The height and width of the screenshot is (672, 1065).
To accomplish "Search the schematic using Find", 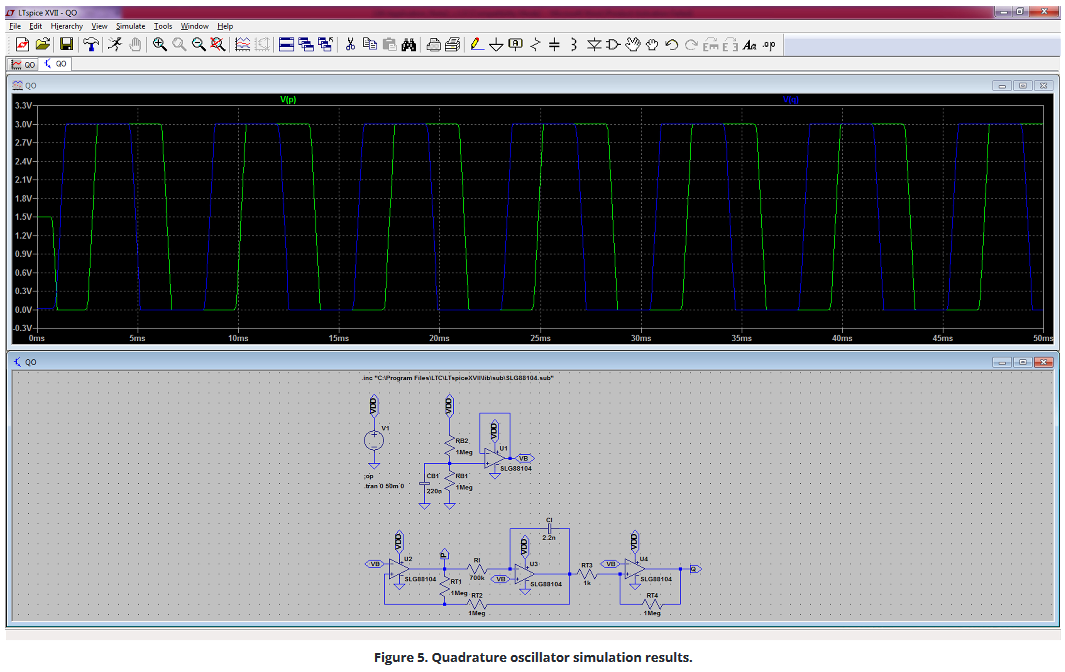I will tap(411, 44).
